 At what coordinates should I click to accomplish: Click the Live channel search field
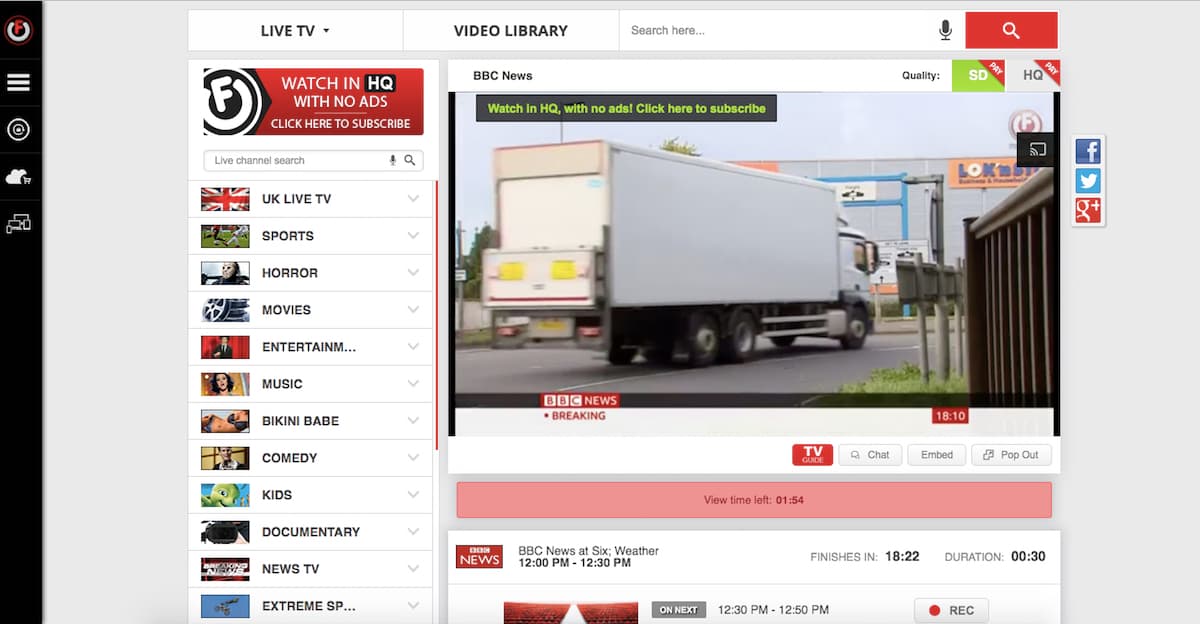[298, 161]
